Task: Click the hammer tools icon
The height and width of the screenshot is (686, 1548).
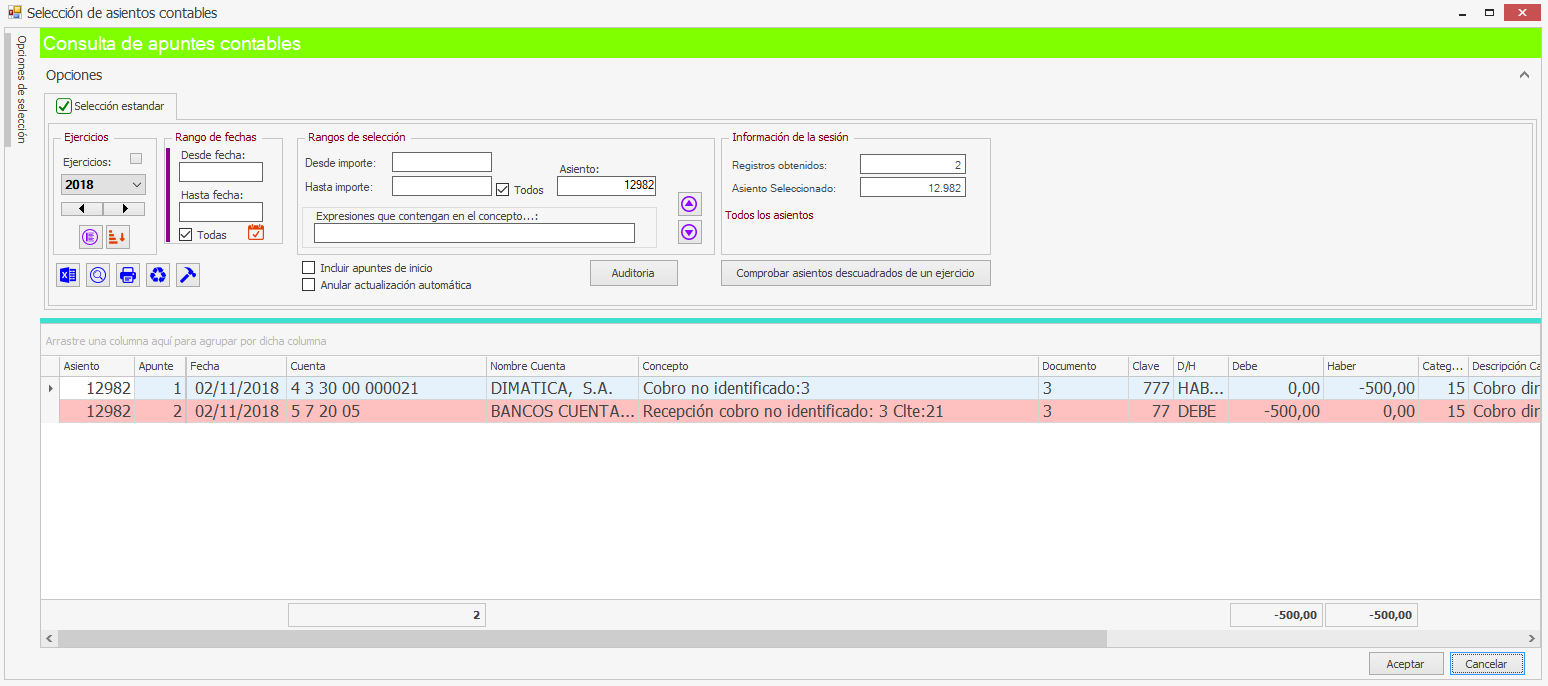Action: coord(188,275)
